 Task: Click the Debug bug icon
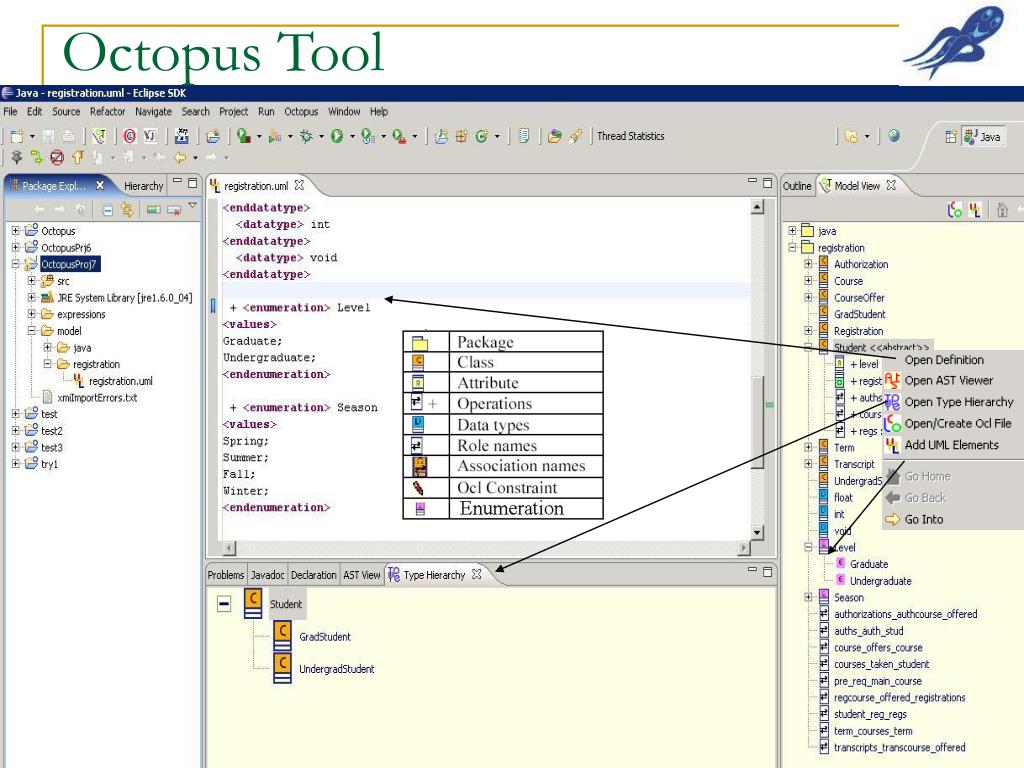[306, 136]
